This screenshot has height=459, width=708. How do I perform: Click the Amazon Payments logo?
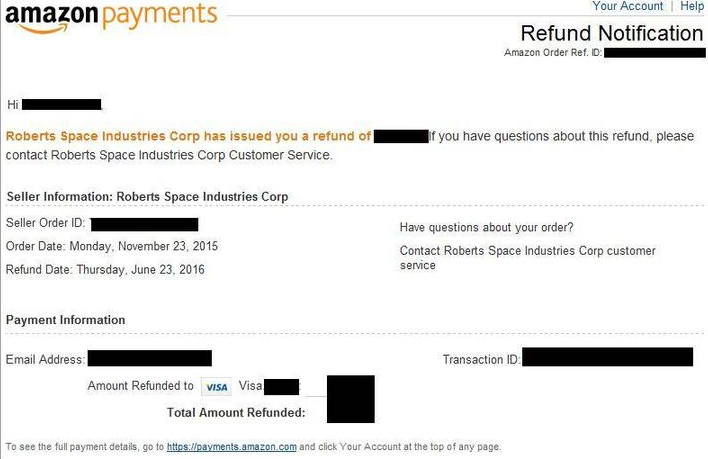click(x=111, y=18)
